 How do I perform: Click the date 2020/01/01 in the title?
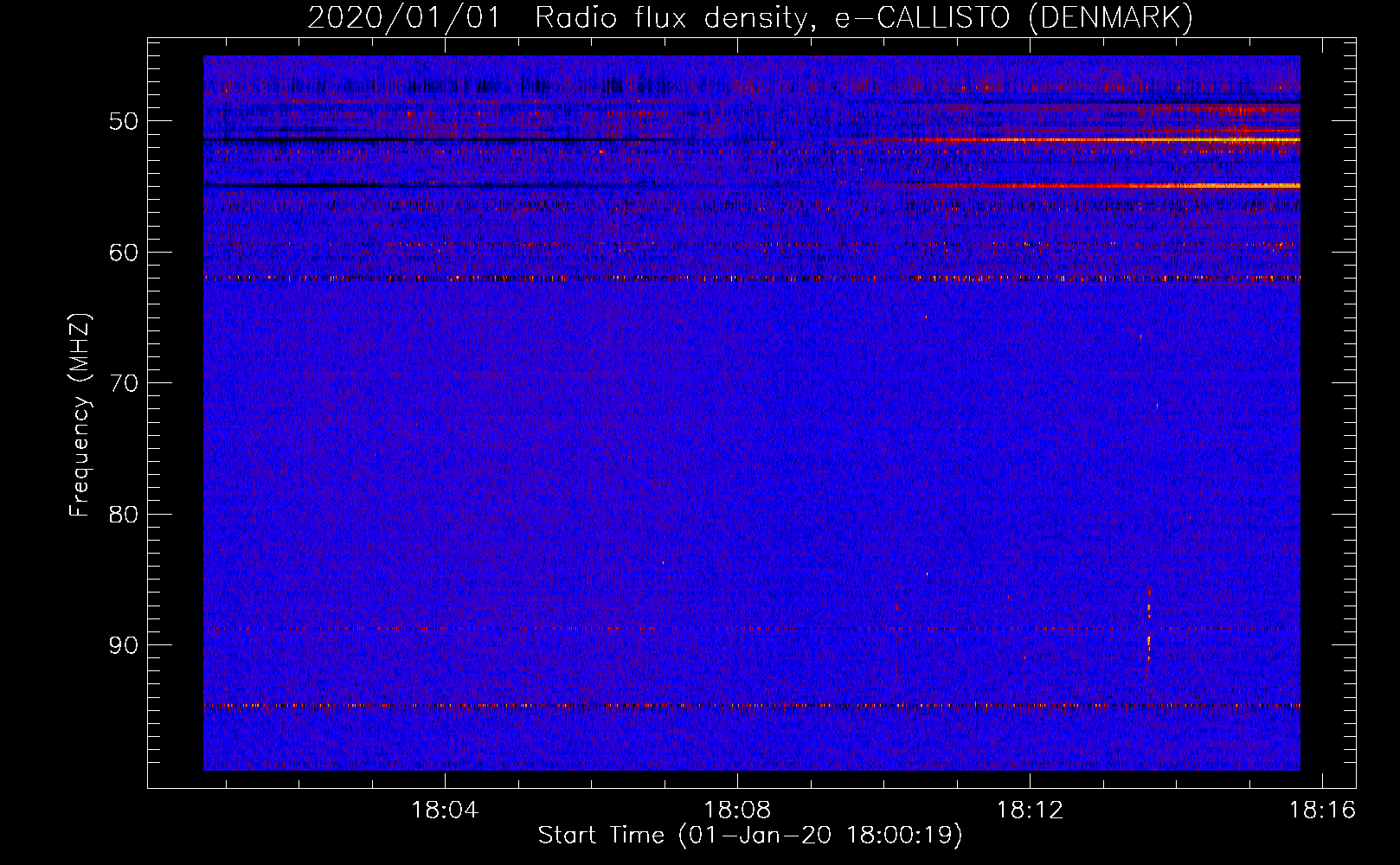click(x=404, y=18)
